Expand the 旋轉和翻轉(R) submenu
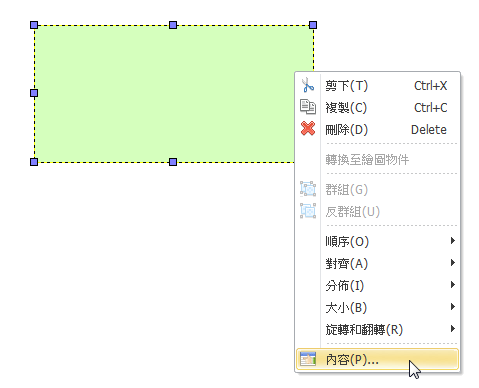Image resolution: width=479 pixels, height=388 pixels. (377, 329)
